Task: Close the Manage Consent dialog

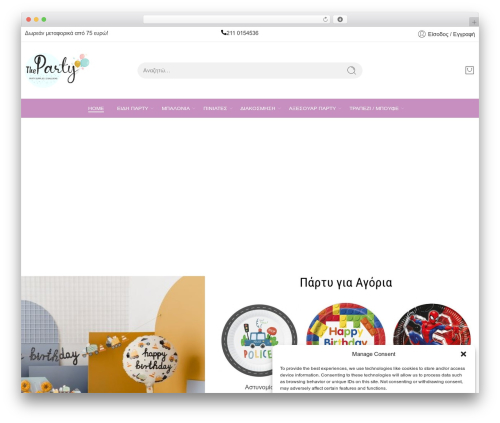Action: (x=463, y=354)
